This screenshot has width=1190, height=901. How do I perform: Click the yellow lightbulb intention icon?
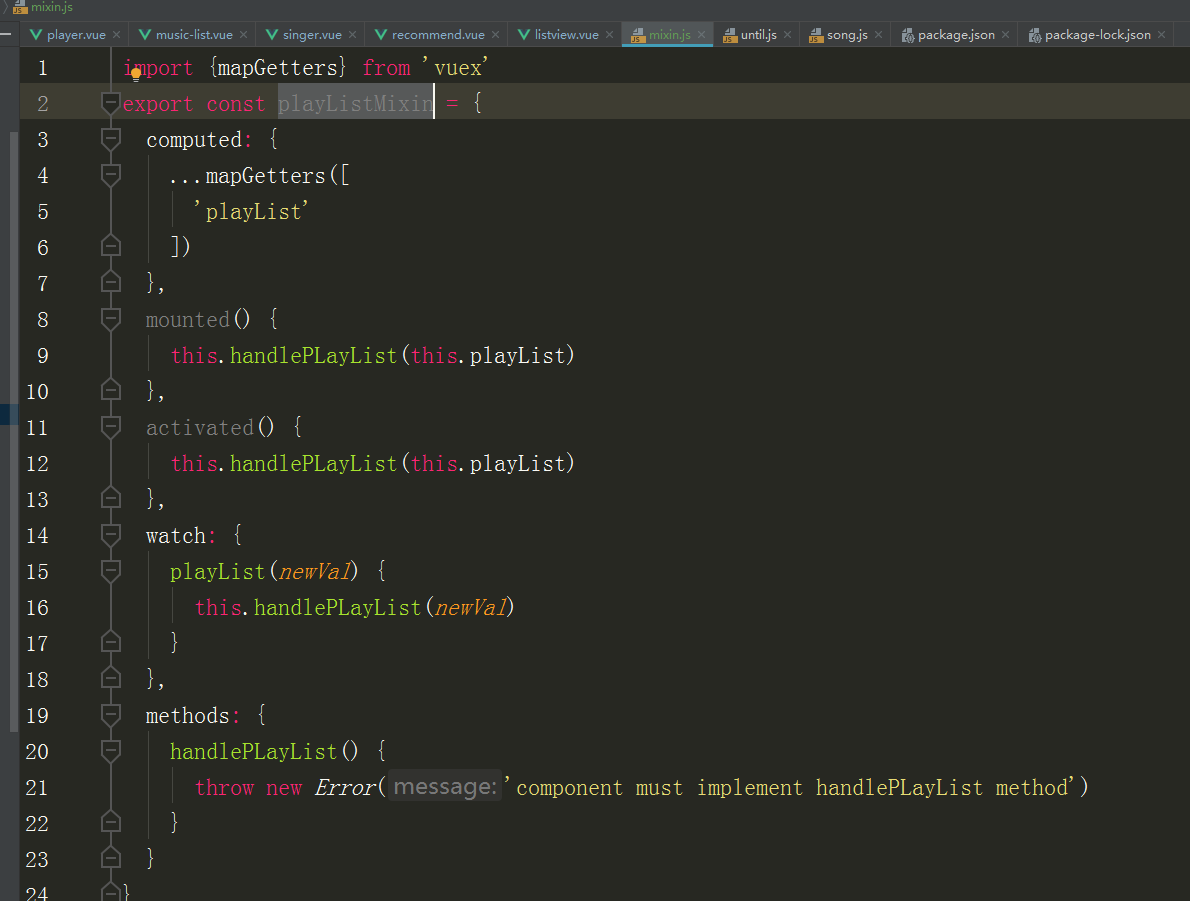pos(136,74)
